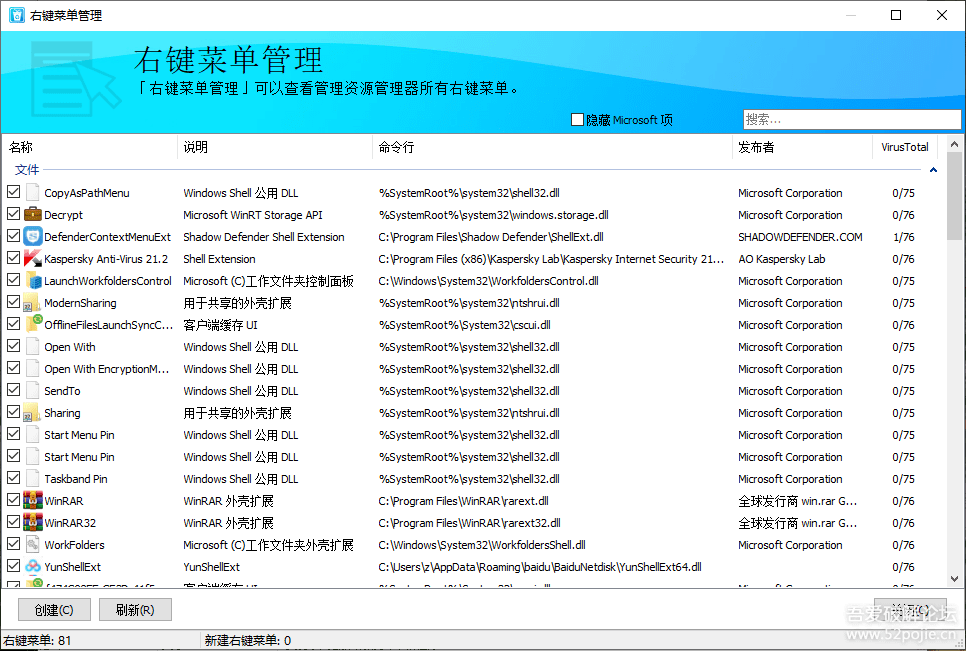
Task: Click 右键菜单: 81 status bar entry
Action: (37, 641)
